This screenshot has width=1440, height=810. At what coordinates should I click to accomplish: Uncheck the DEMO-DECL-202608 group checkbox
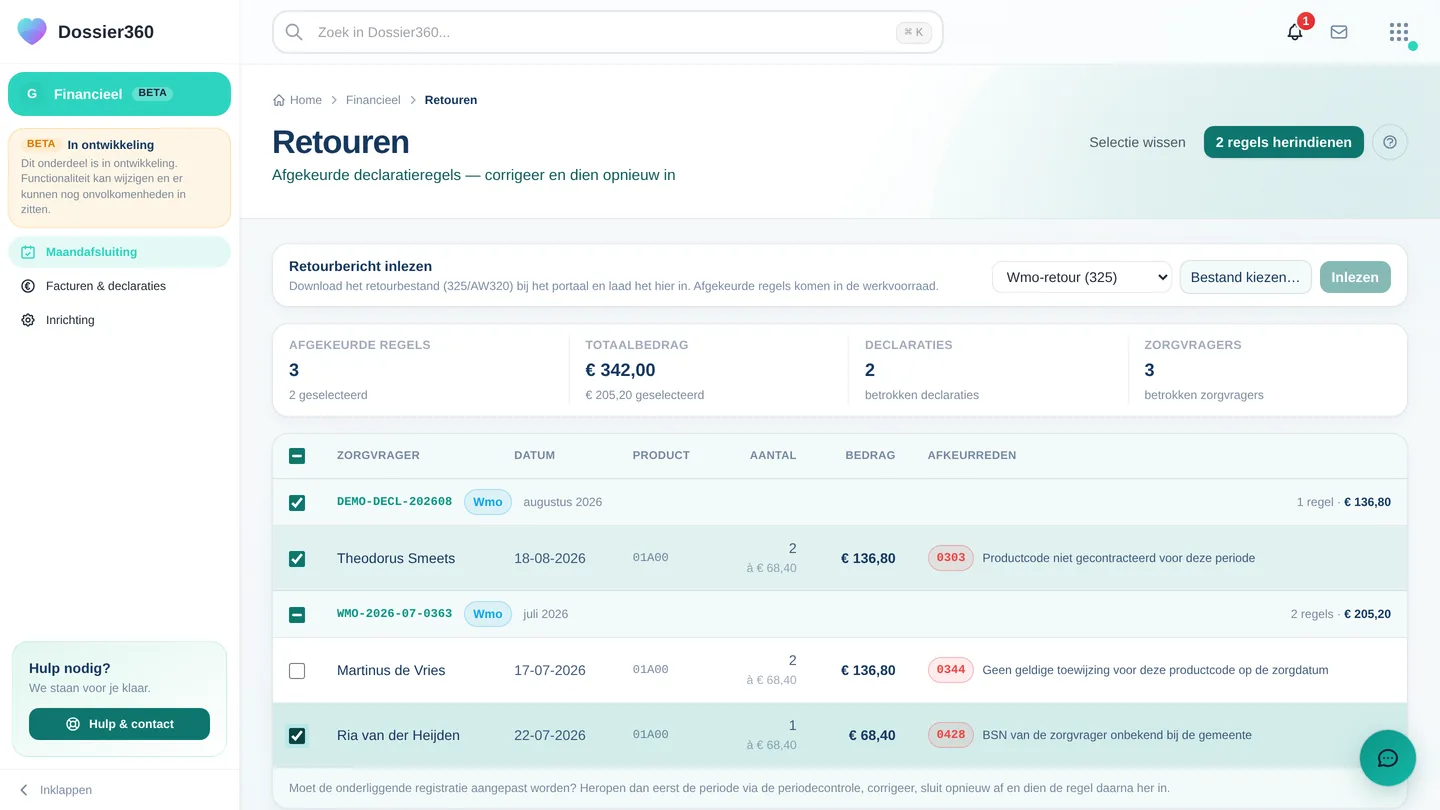click(297, 502)
